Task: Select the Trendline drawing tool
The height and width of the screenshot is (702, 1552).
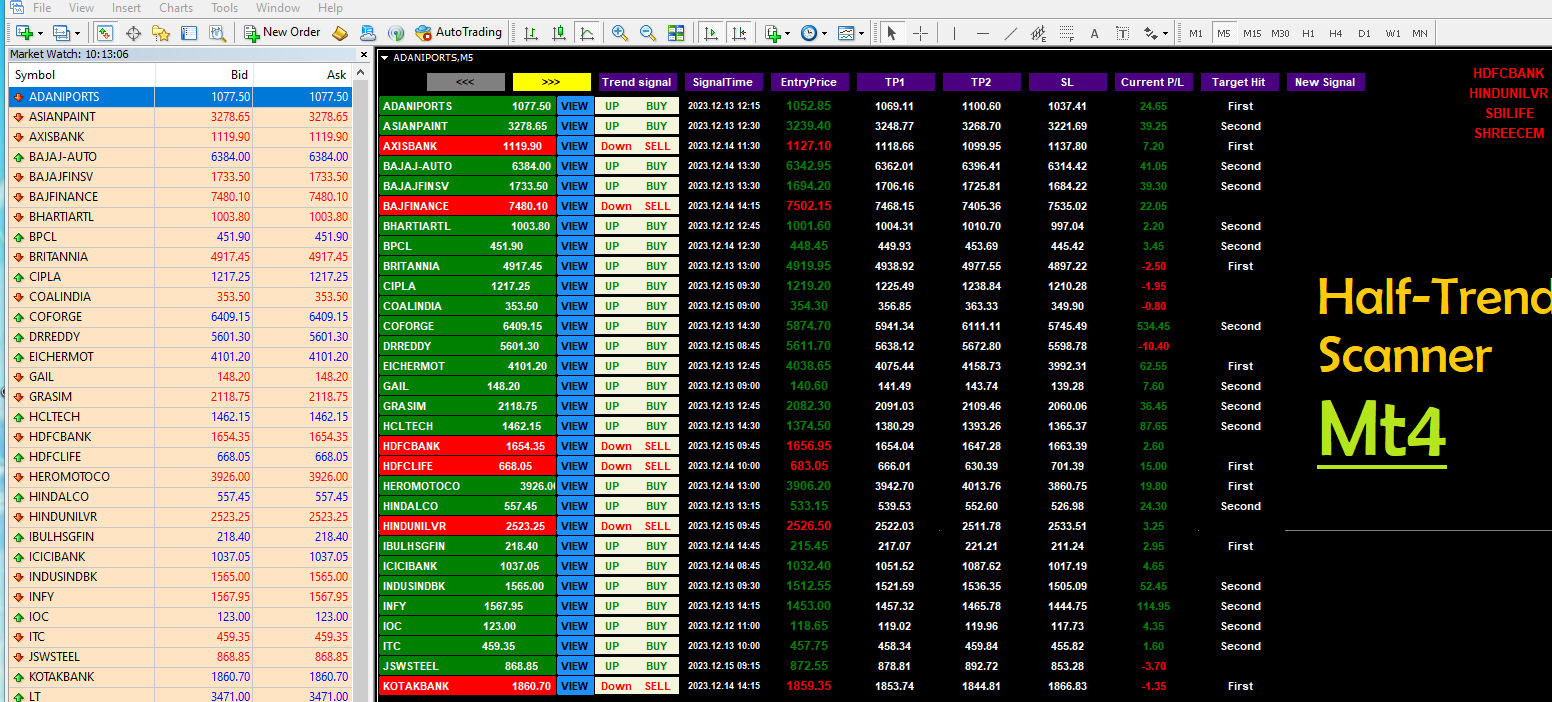Action: 1010,33
